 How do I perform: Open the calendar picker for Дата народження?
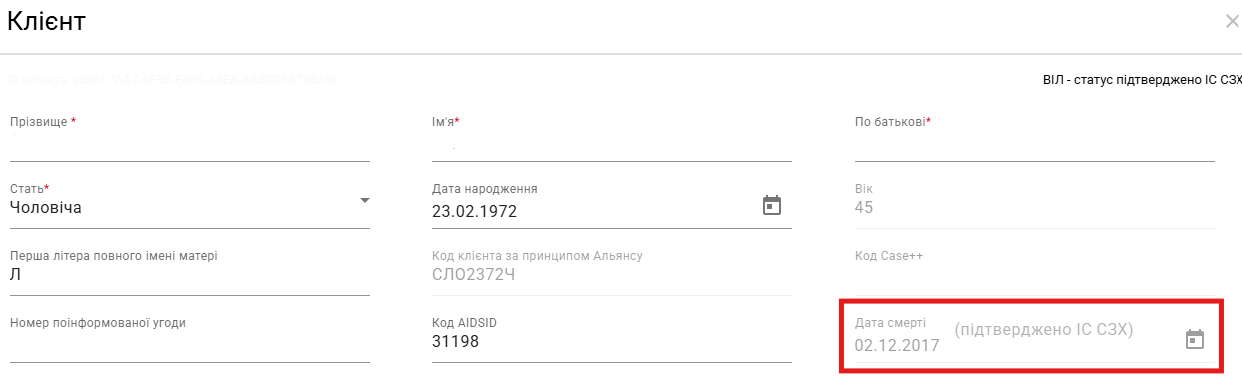[771, 206]
